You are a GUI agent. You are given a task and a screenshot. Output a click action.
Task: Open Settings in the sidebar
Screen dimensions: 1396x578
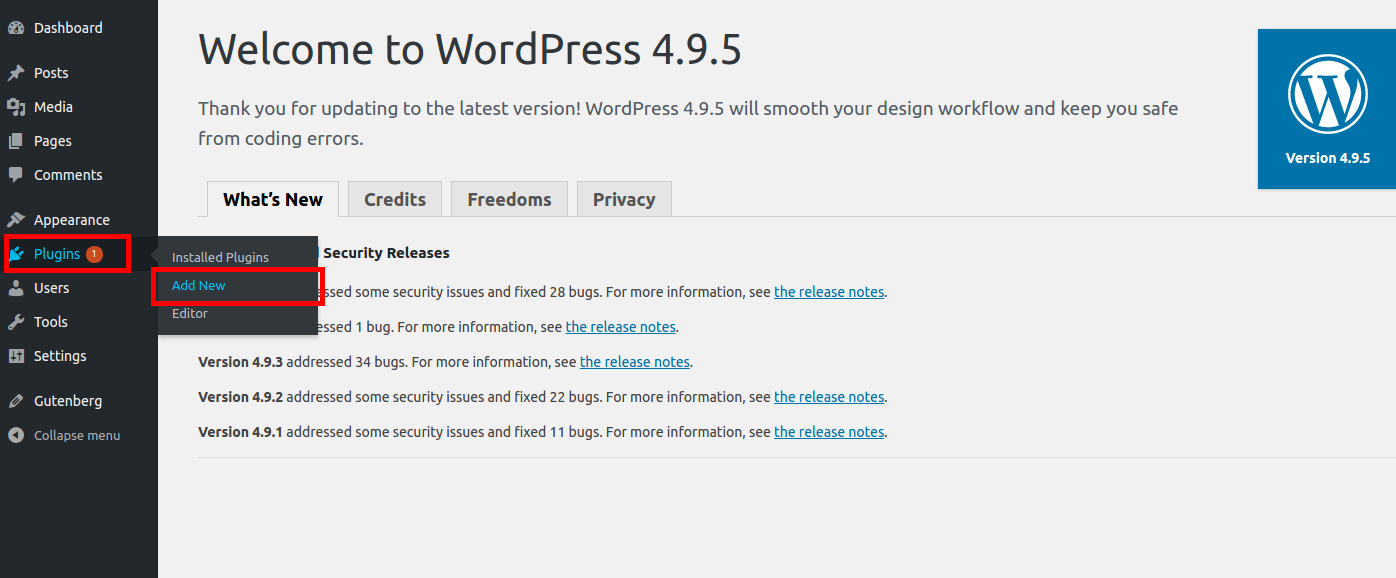click(x=79, y=356)
